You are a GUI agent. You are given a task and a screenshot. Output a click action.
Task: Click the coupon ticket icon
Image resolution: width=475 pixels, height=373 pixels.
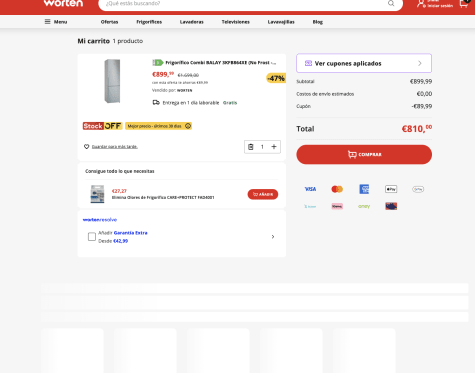click(308, 63)
